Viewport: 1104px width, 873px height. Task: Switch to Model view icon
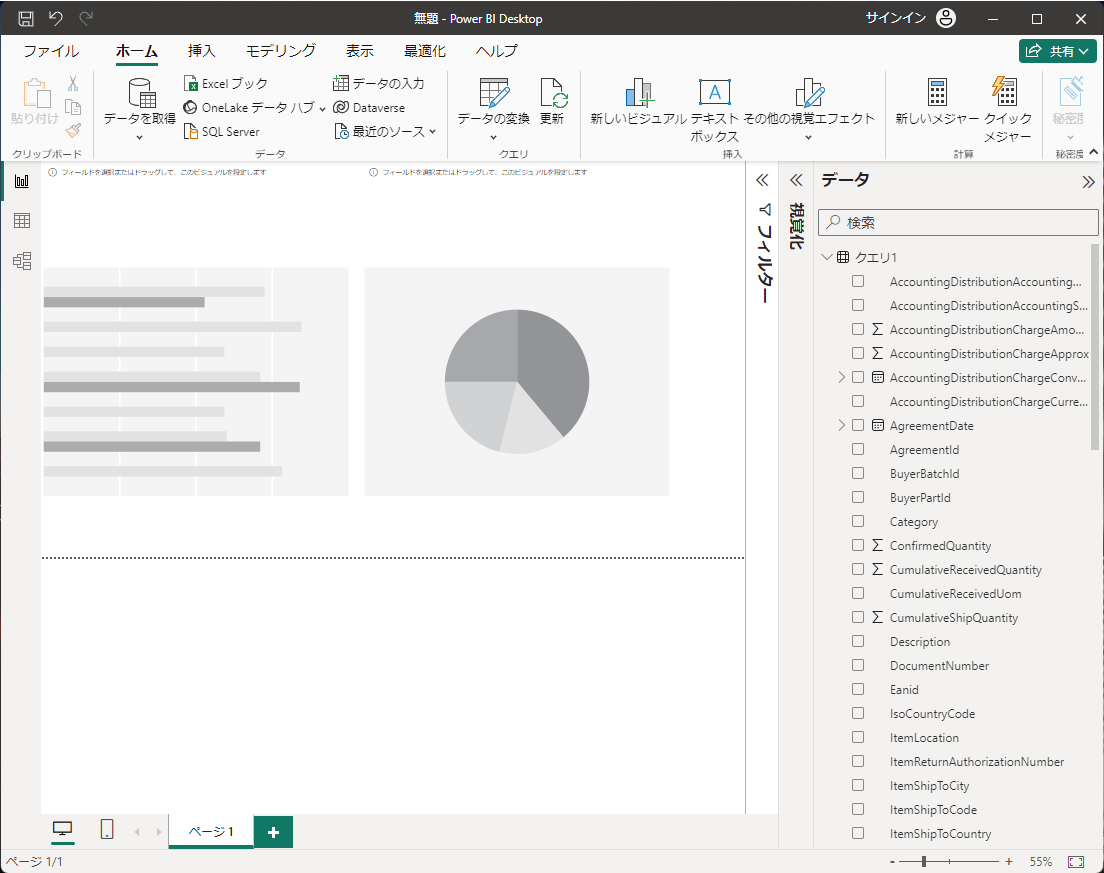[22, 260]
